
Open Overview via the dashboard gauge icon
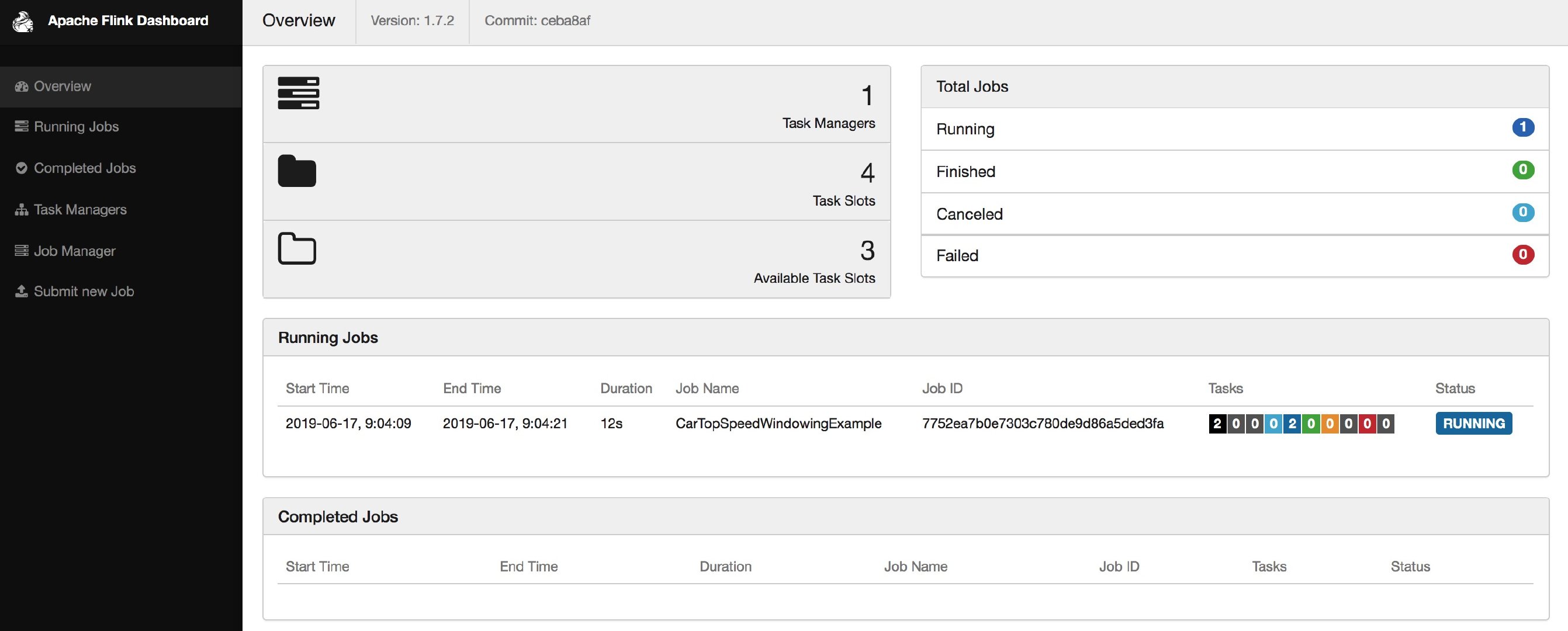[20, 86]
